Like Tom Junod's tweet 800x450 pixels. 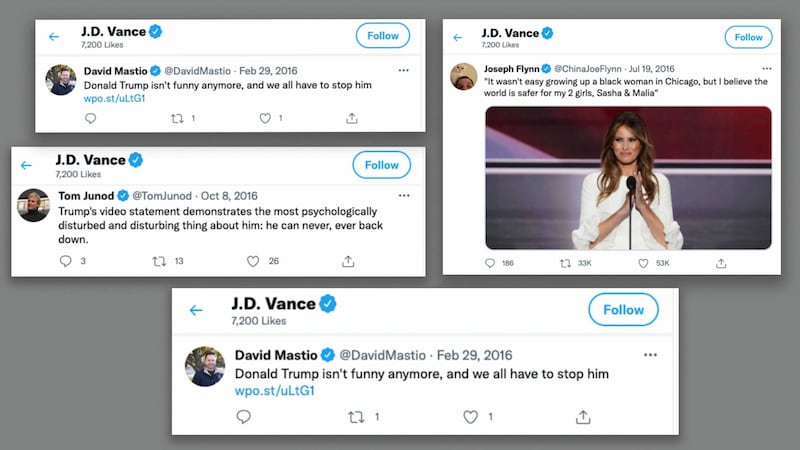[x=253, y=261]
